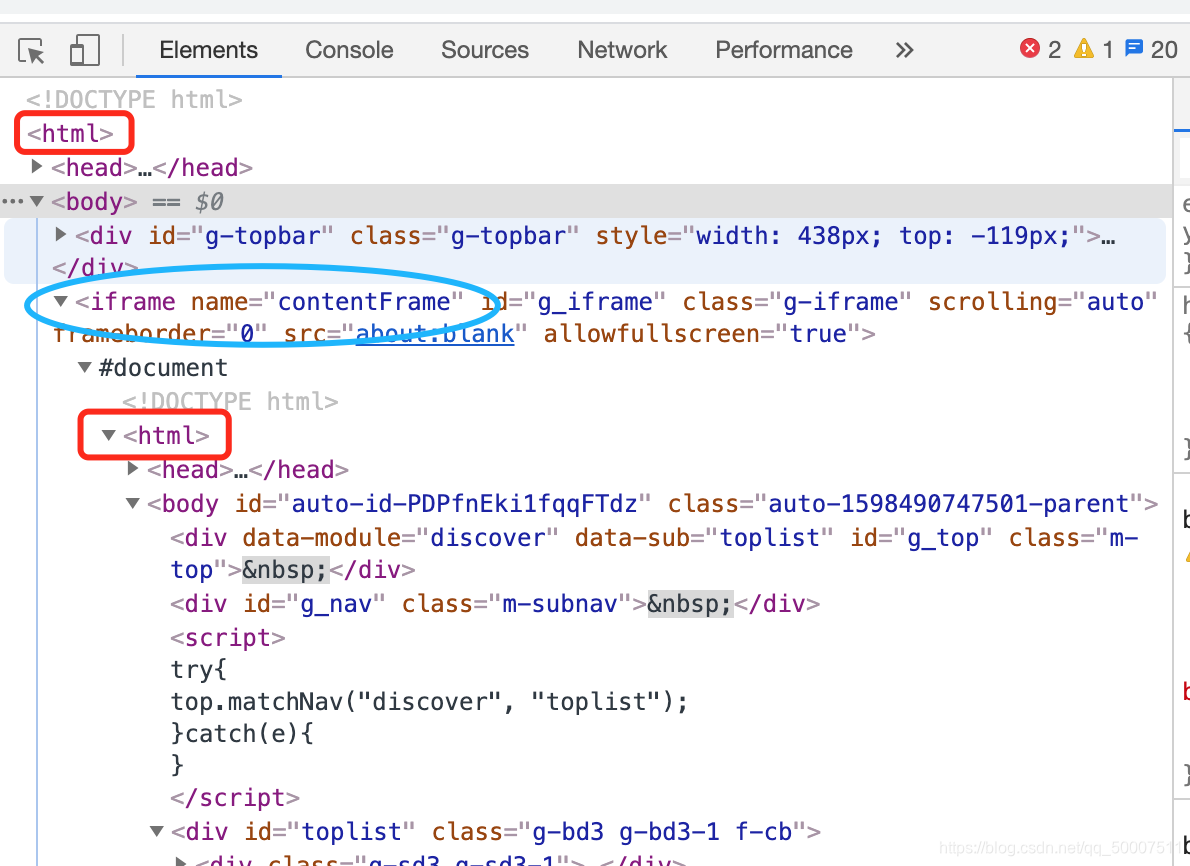Click the data-sub toplist attribute
This screenshot has width=1190, height=866.
pyautogui.click(x=704, y=538)
